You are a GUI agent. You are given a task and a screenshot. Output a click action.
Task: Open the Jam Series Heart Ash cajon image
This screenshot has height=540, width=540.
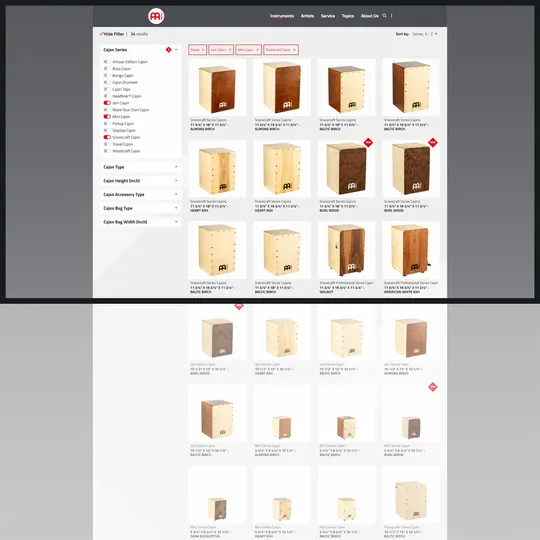pyautogui.click(x=282, y=332)
